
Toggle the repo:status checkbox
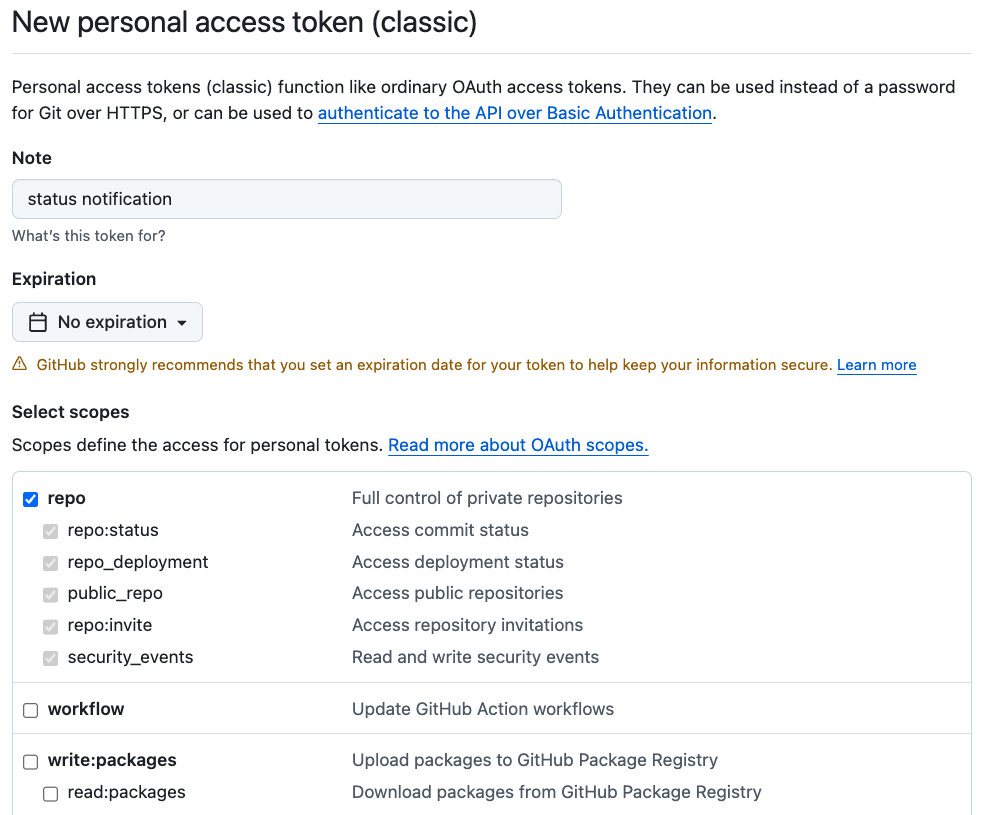coord(50,531)
